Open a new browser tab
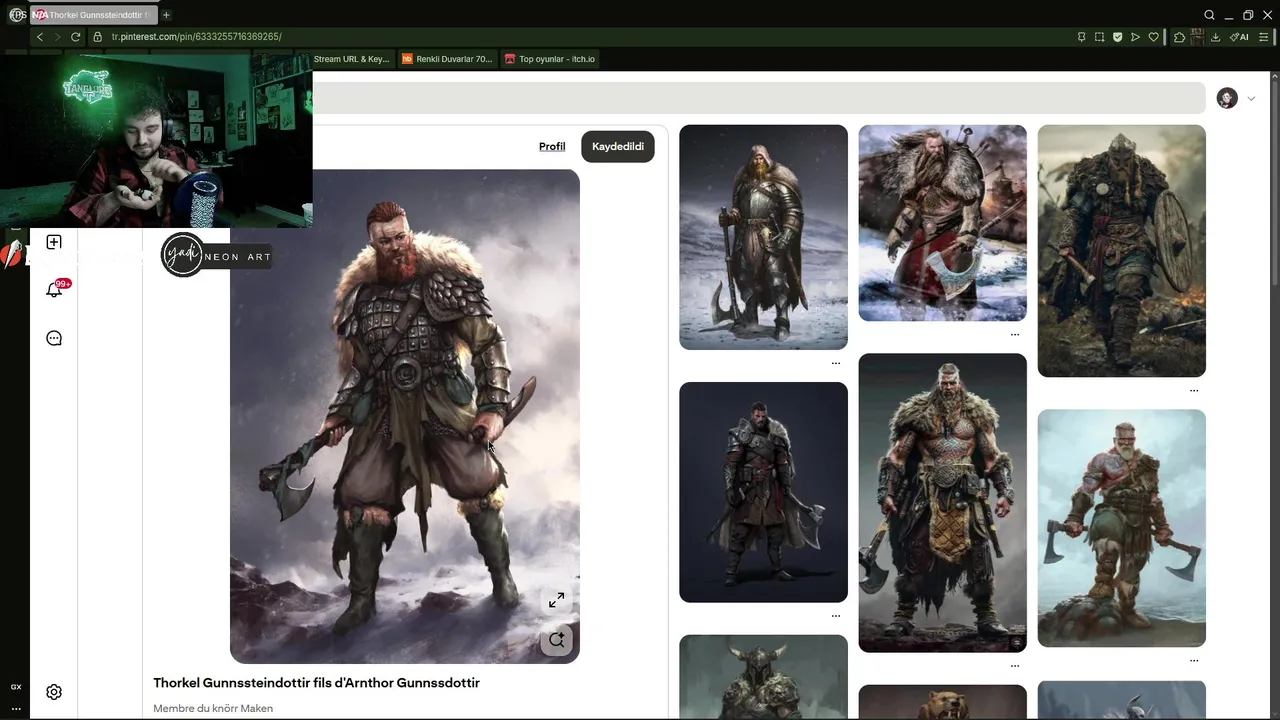This screenshot has height=720, width=1280. click(166, 15)
